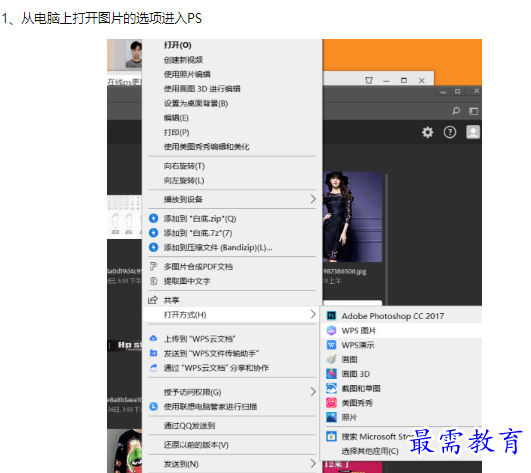Open with the 照片 icon
This screenshot has width=531, height=473.
click(331, 417)
